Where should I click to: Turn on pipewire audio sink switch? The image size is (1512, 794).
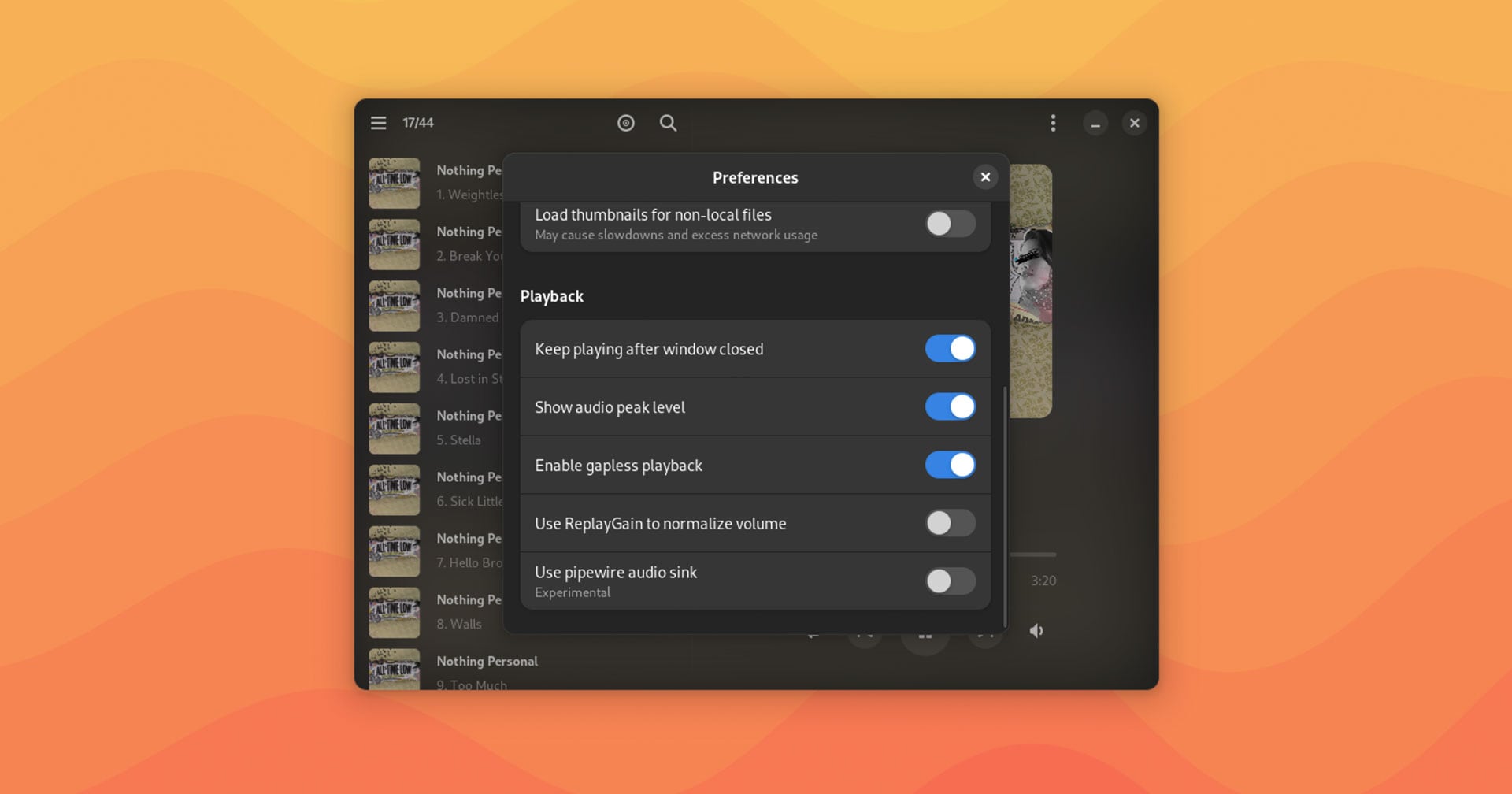[x=951, y=581]
